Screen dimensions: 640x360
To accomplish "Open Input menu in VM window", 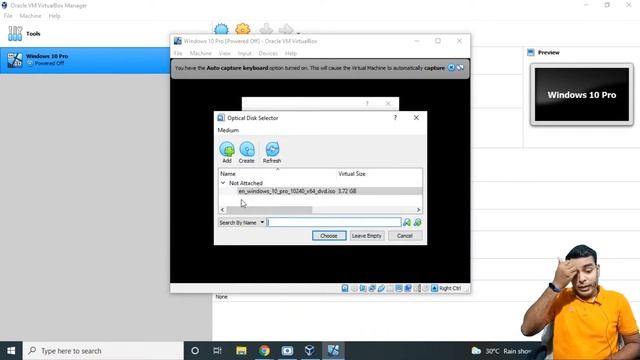I will [x=244, y=53].
